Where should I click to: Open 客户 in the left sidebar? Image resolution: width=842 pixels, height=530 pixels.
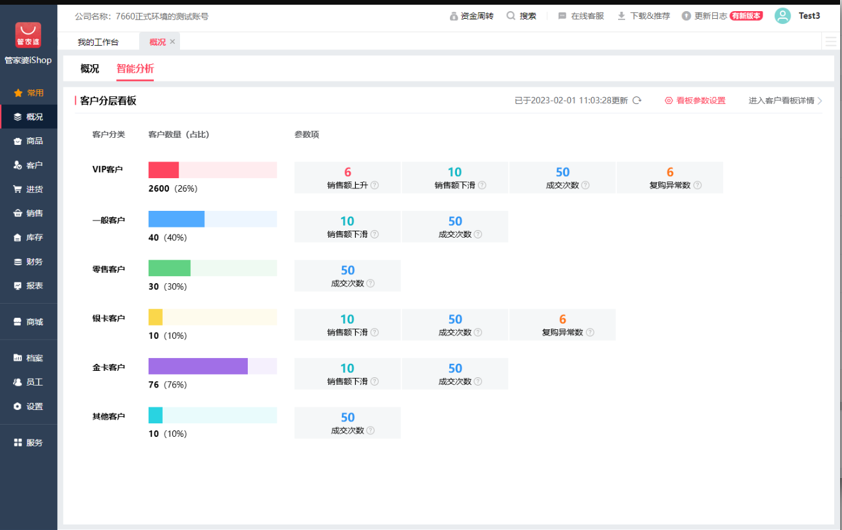pos(28,165)
